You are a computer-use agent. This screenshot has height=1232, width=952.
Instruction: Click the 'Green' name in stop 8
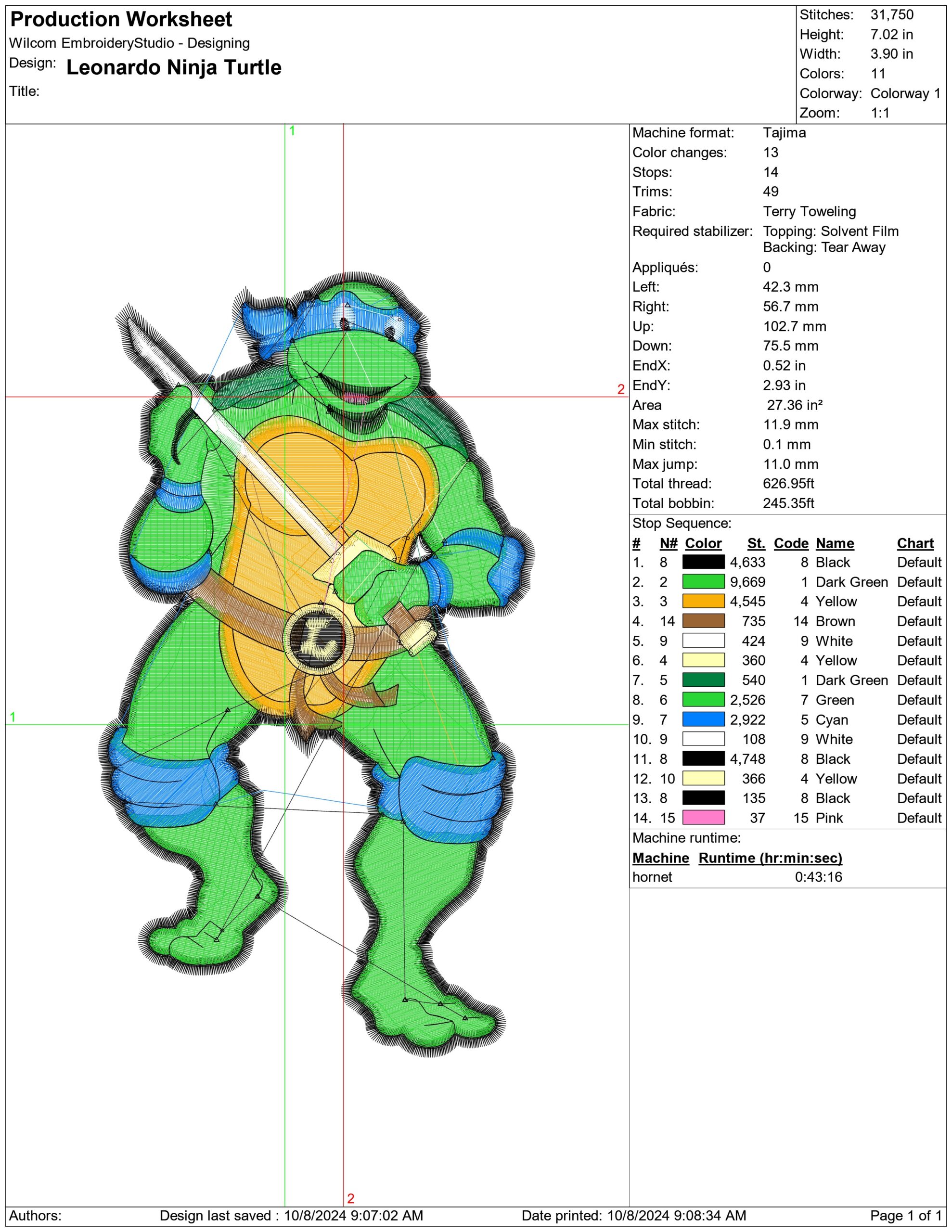pyautogui.click(x=835, y=700)
